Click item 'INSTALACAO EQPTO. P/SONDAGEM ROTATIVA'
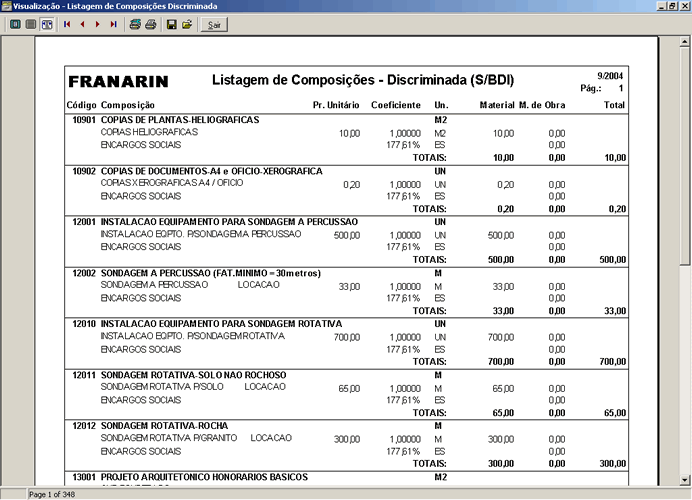The image size is (692, 500). (193, 336)
